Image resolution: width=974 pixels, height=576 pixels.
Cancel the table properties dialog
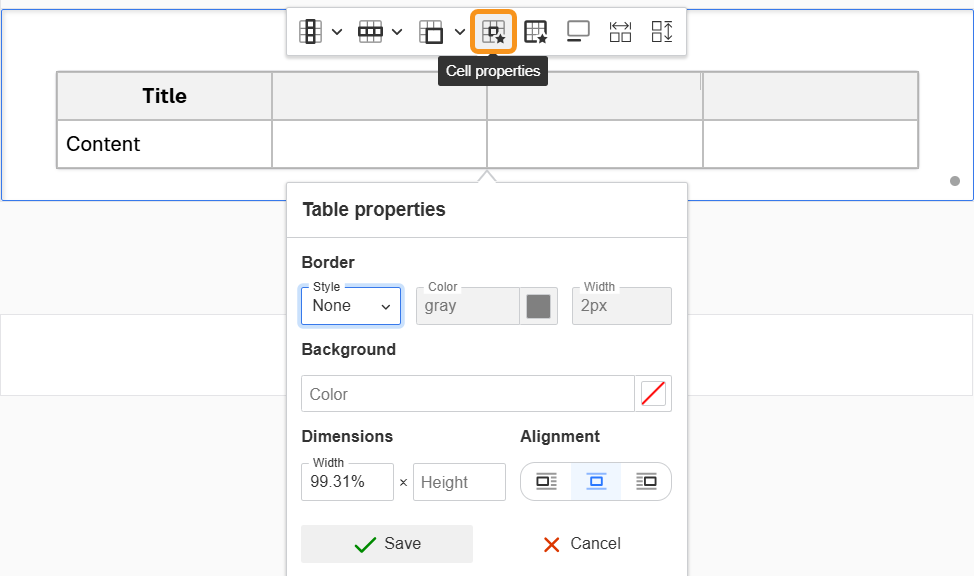tap(581, 544)
